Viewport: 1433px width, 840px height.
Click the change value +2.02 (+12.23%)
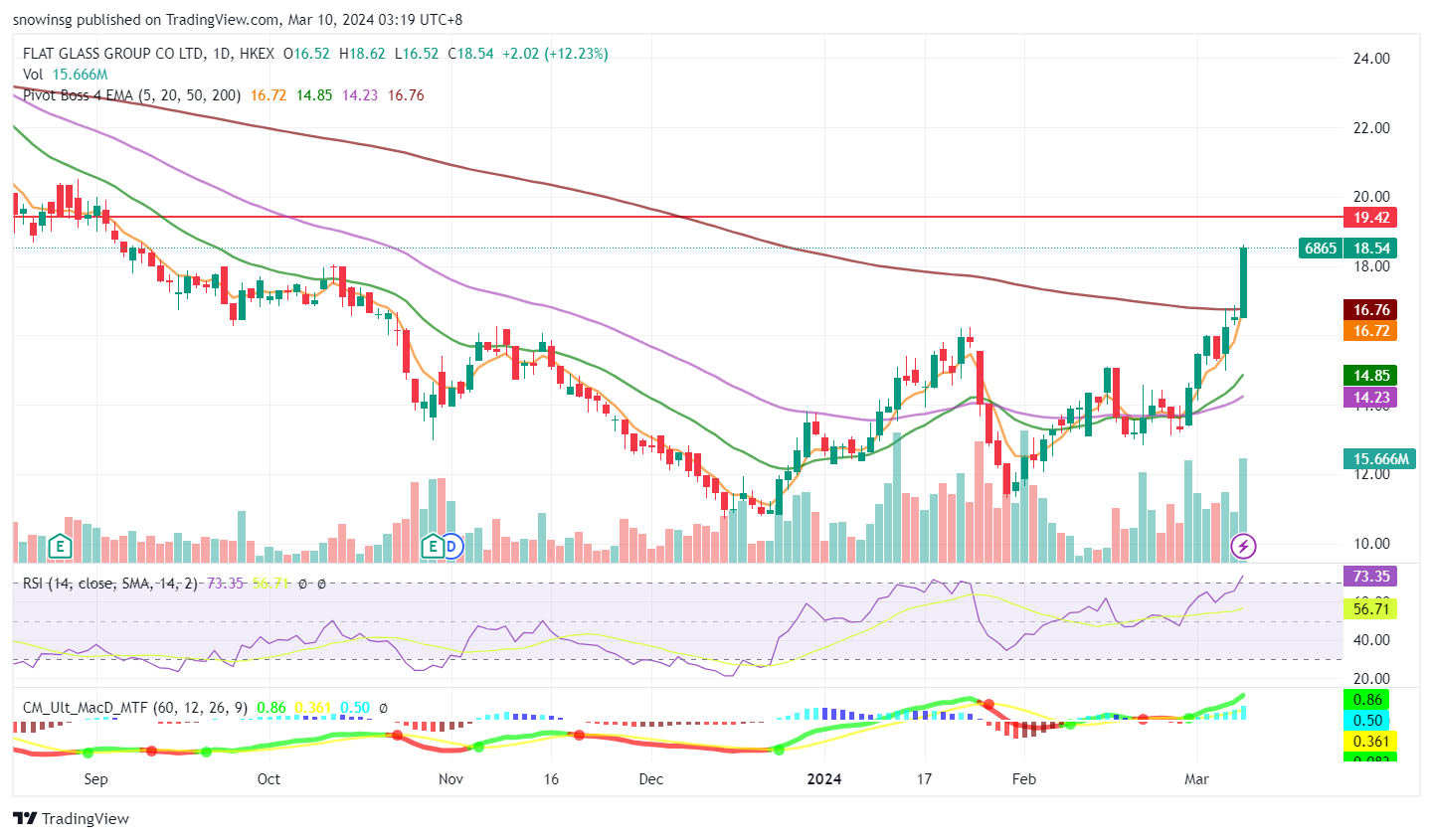click(555, 54)
